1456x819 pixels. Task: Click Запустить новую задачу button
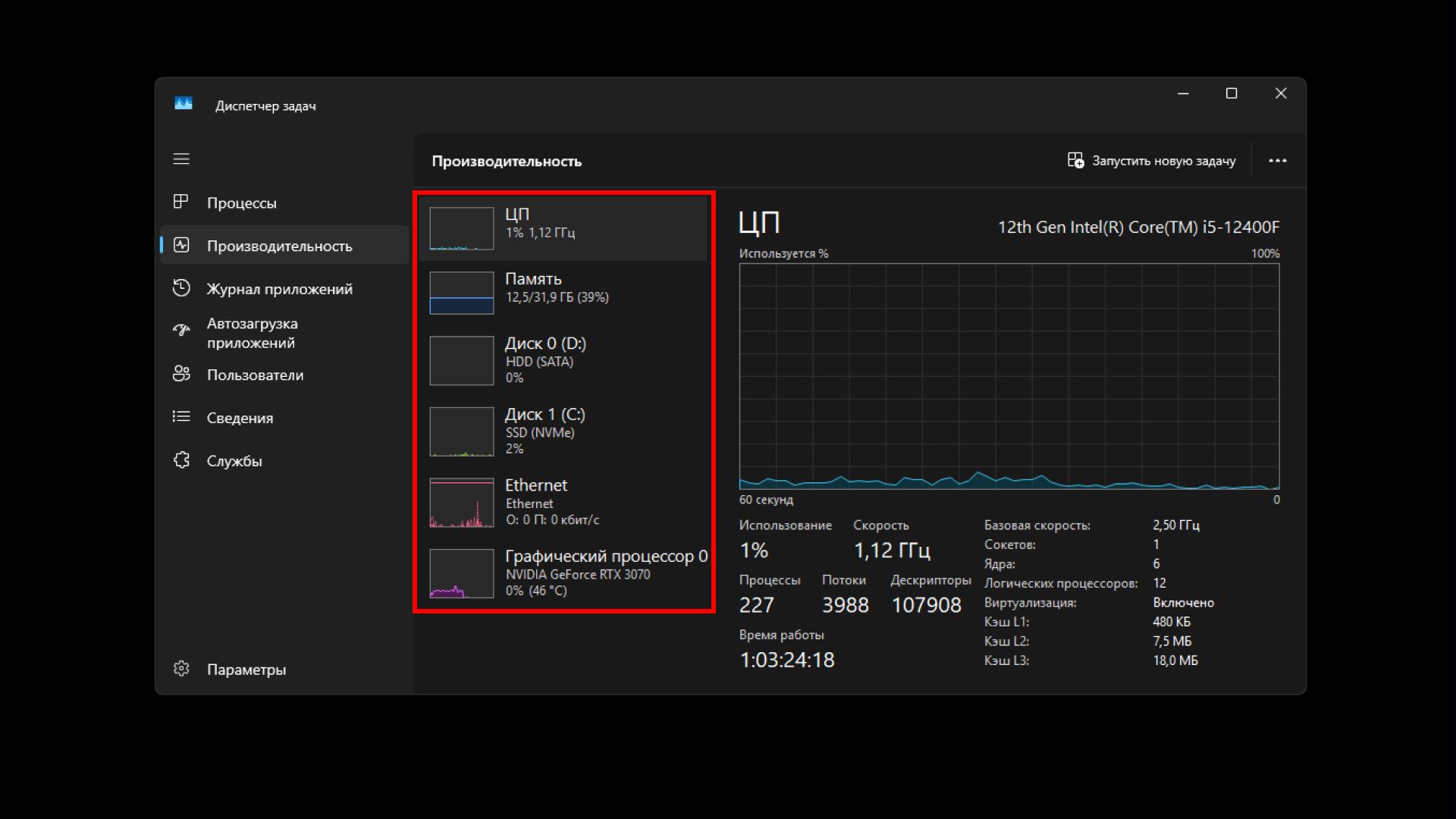tap(1152, 161)
